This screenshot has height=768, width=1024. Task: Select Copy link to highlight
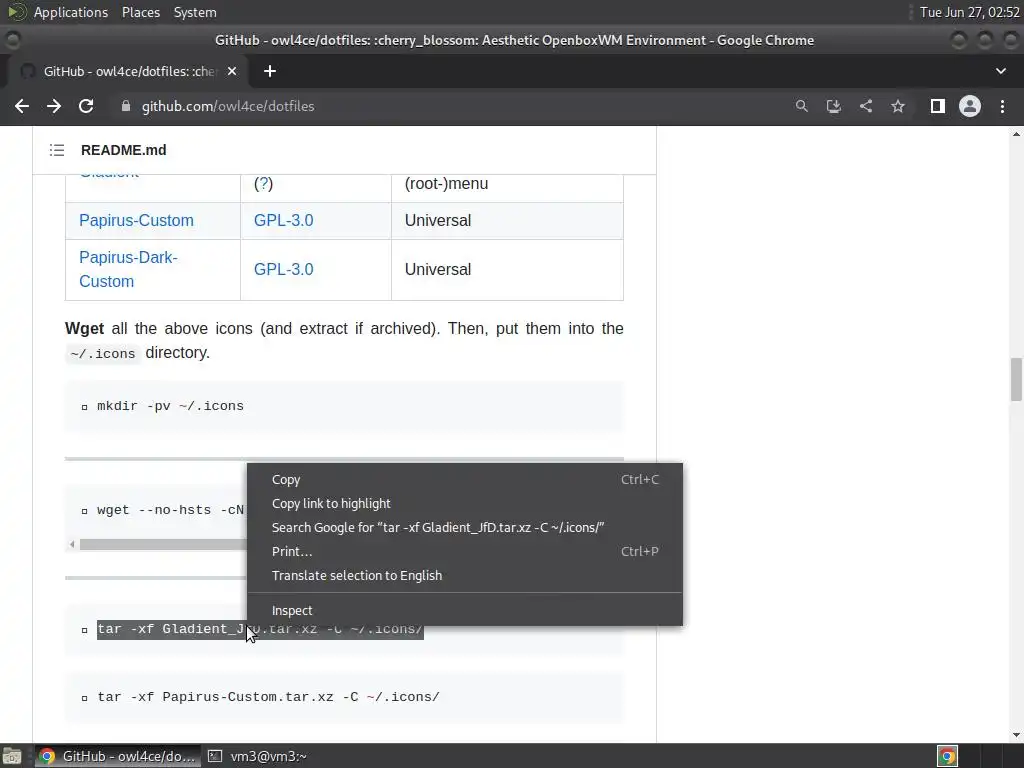[465, 504]
